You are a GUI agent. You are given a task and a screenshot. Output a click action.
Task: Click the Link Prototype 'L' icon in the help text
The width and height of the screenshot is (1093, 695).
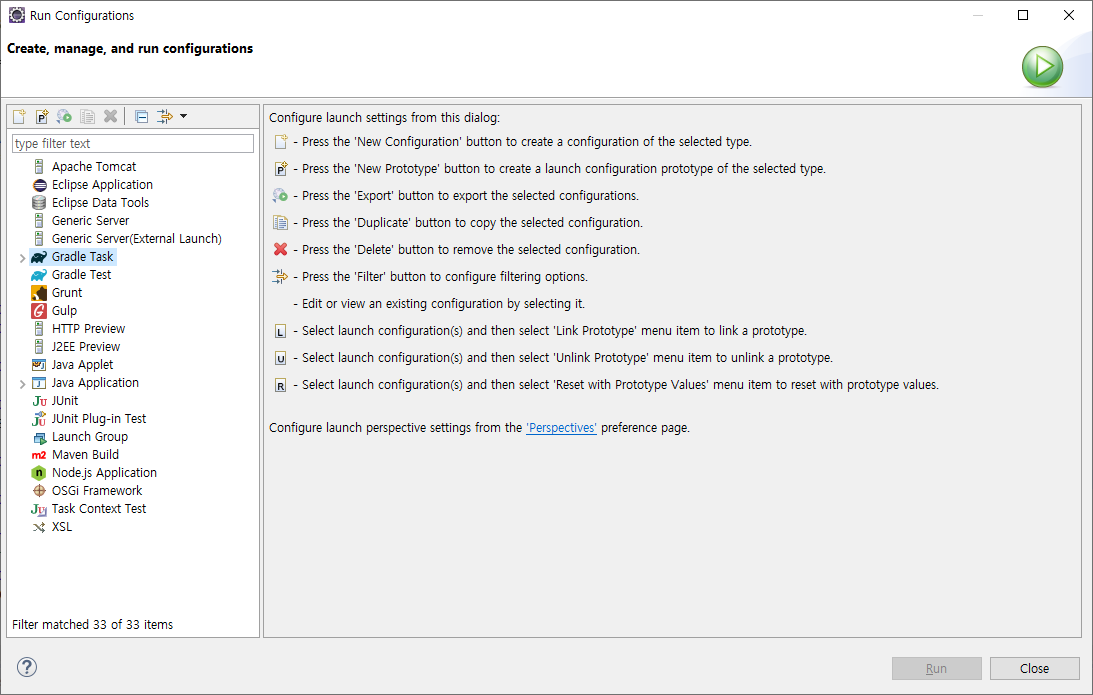pos(280,332)
